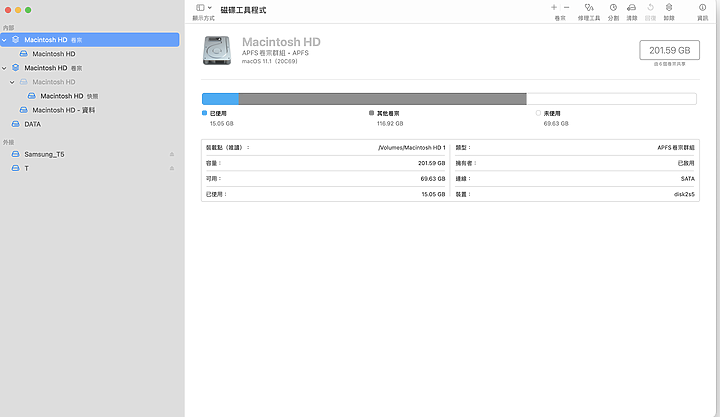Click the 內部 sidebar section header

coord(8,28)
